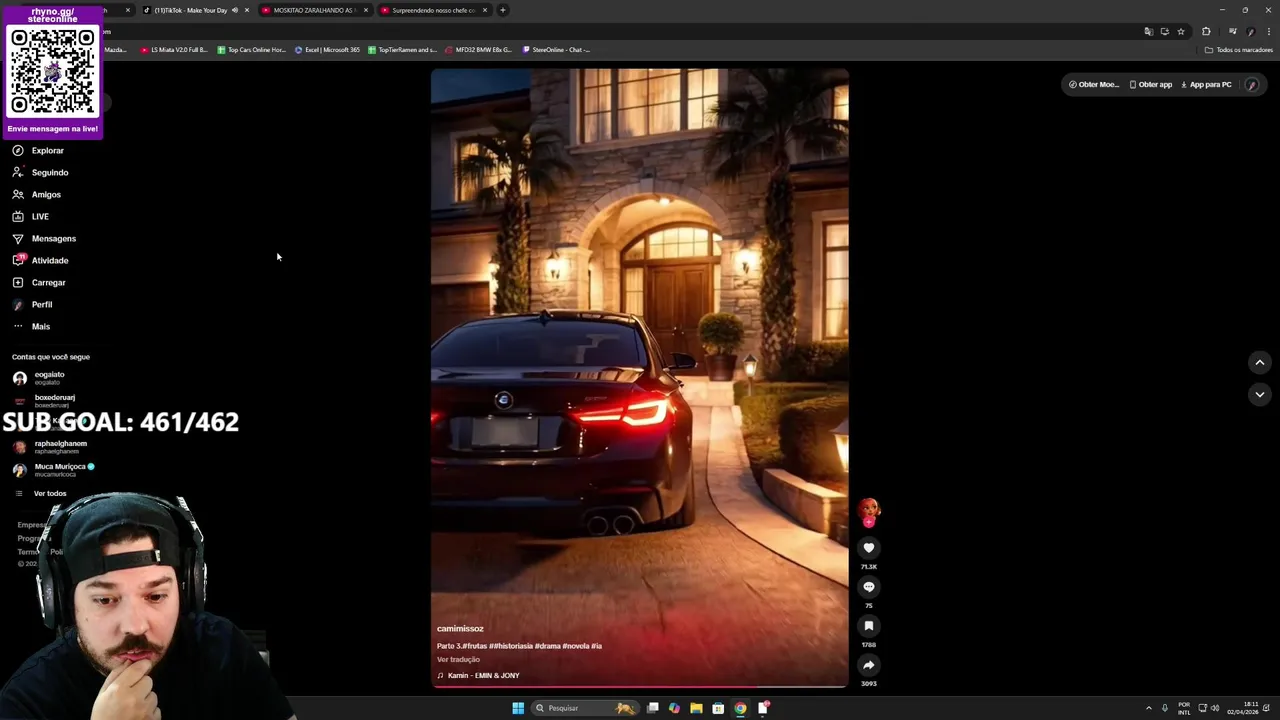The width and height of the screenshot is (1280, 720).
Task: Open File Explorer from taskbar
Action: [696, 708]
